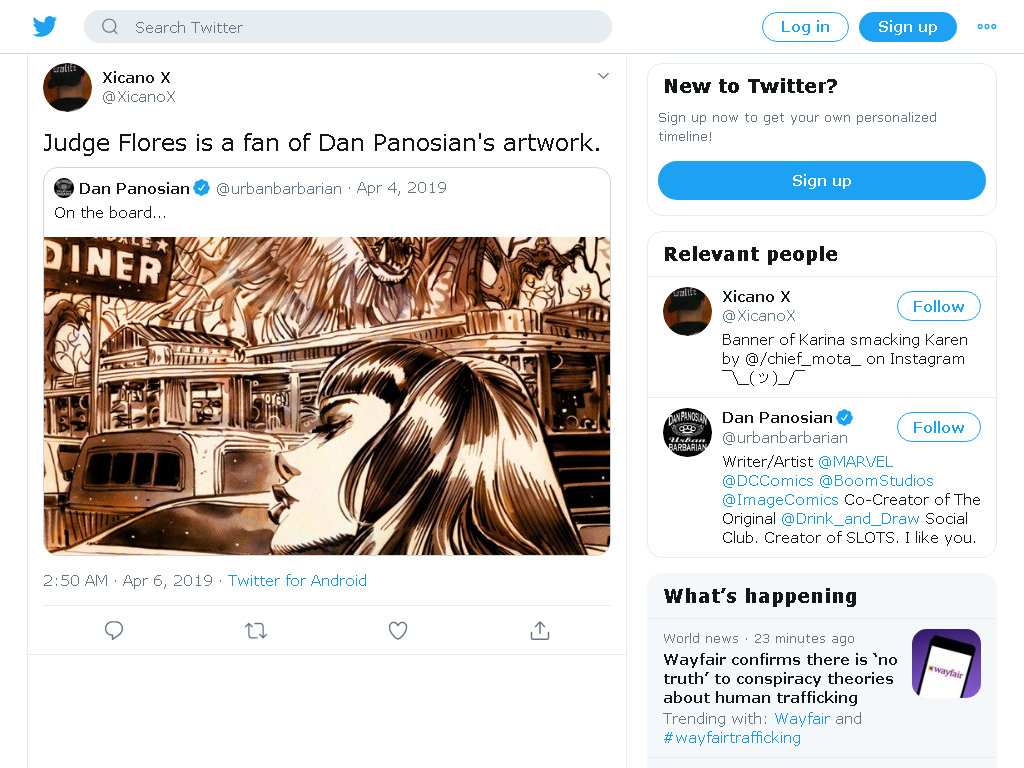Follow Xicano X in Relevant people

(x=938, y=306)
